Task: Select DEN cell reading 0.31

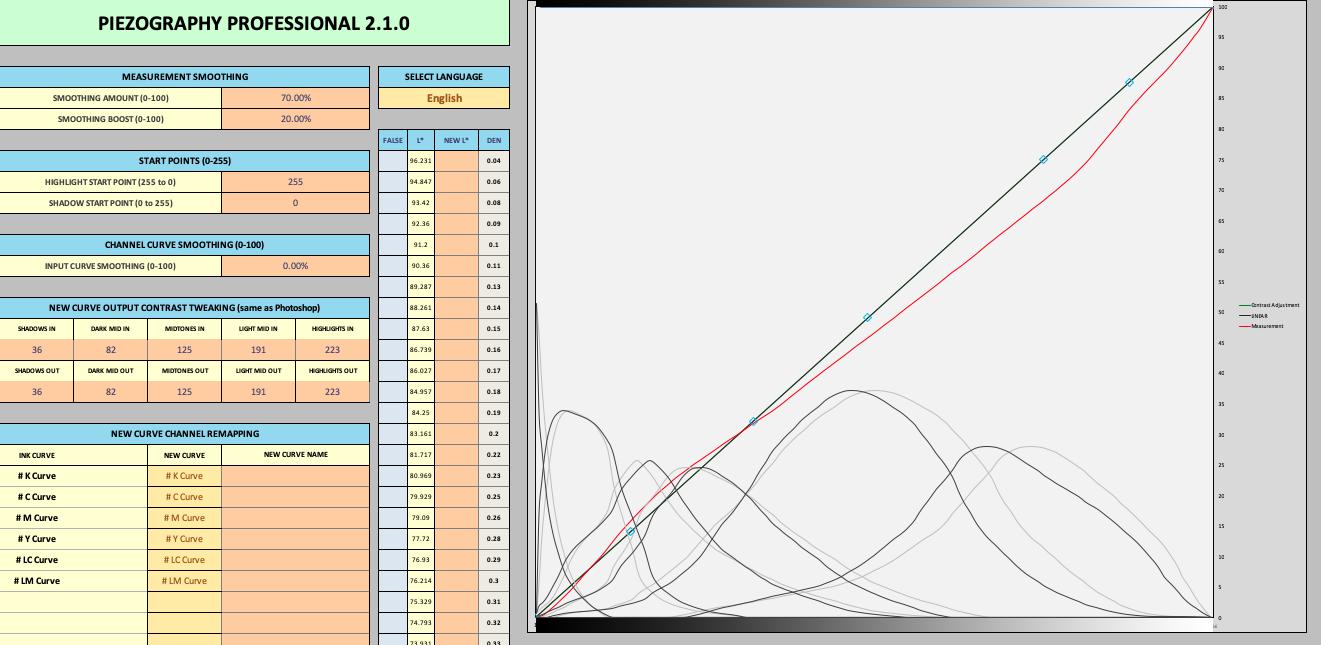Action: pos(494,602)
